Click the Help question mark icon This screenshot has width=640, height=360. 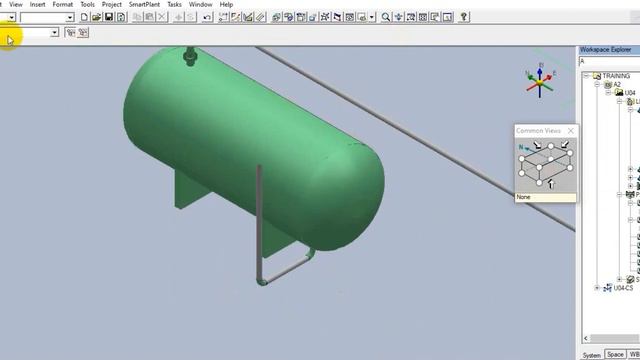point(464,17)
